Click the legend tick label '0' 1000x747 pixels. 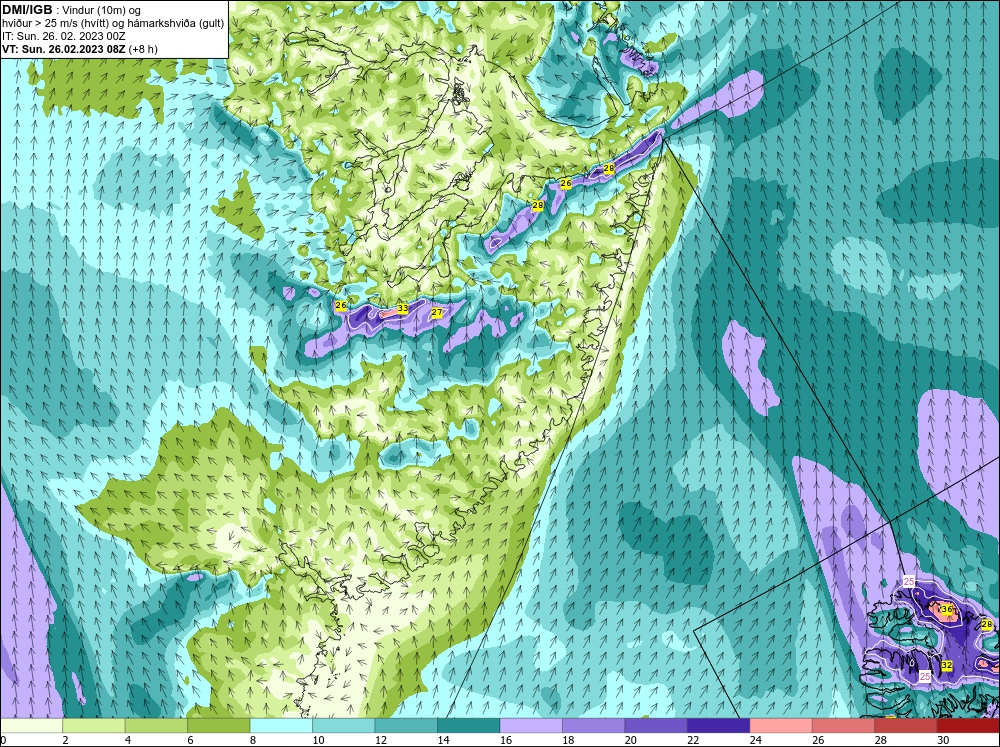click(x=3, y=739)
